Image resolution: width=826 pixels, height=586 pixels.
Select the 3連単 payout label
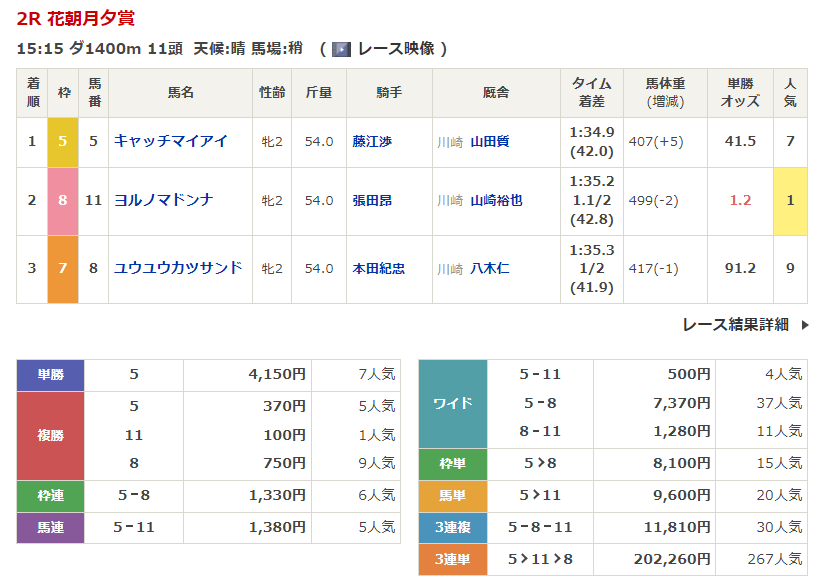coord(452,559)
